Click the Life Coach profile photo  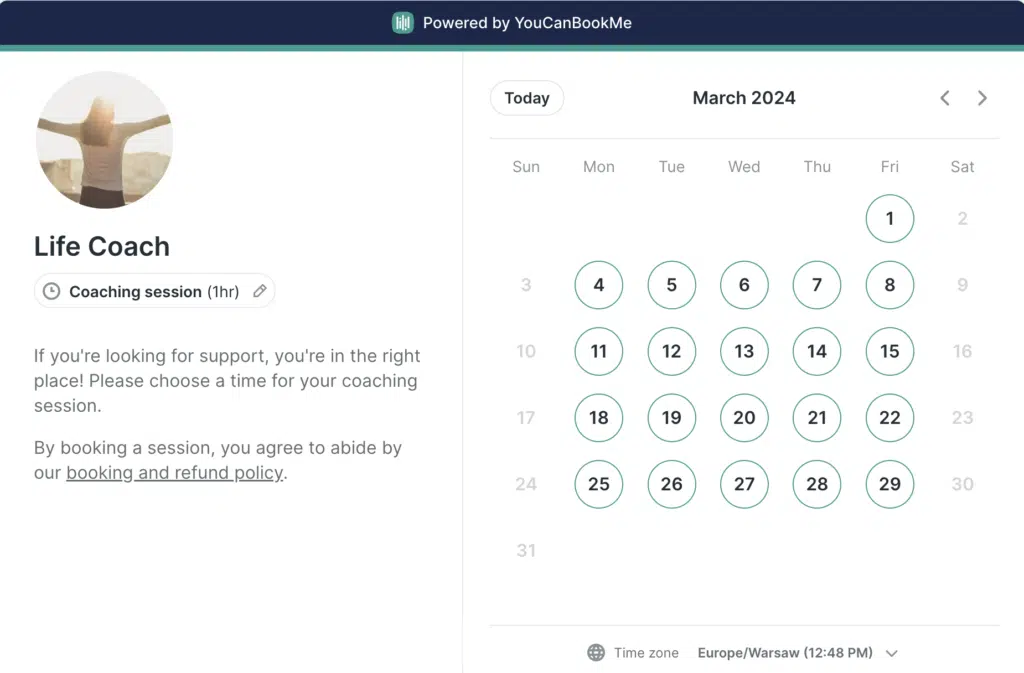coord(104,140)
